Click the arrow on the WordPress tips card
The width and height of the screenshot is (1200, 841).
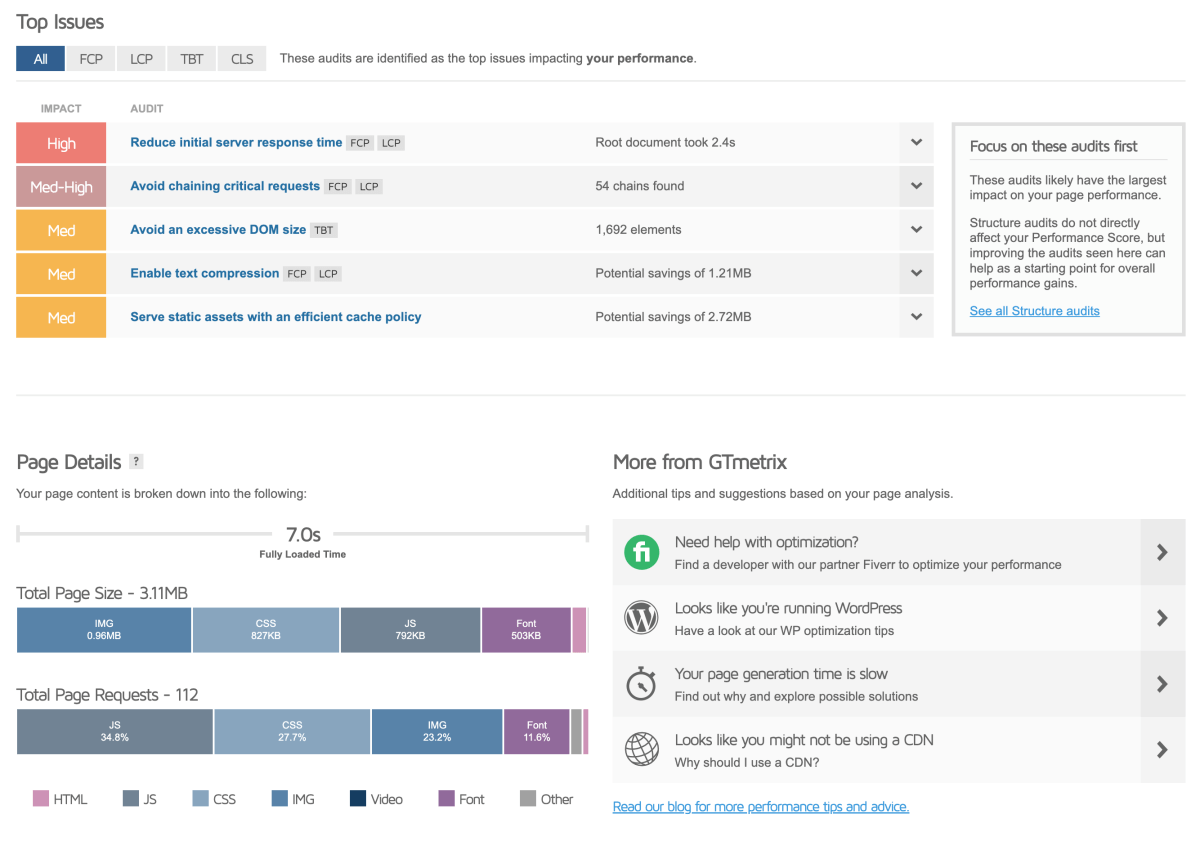pos(1162,618)
